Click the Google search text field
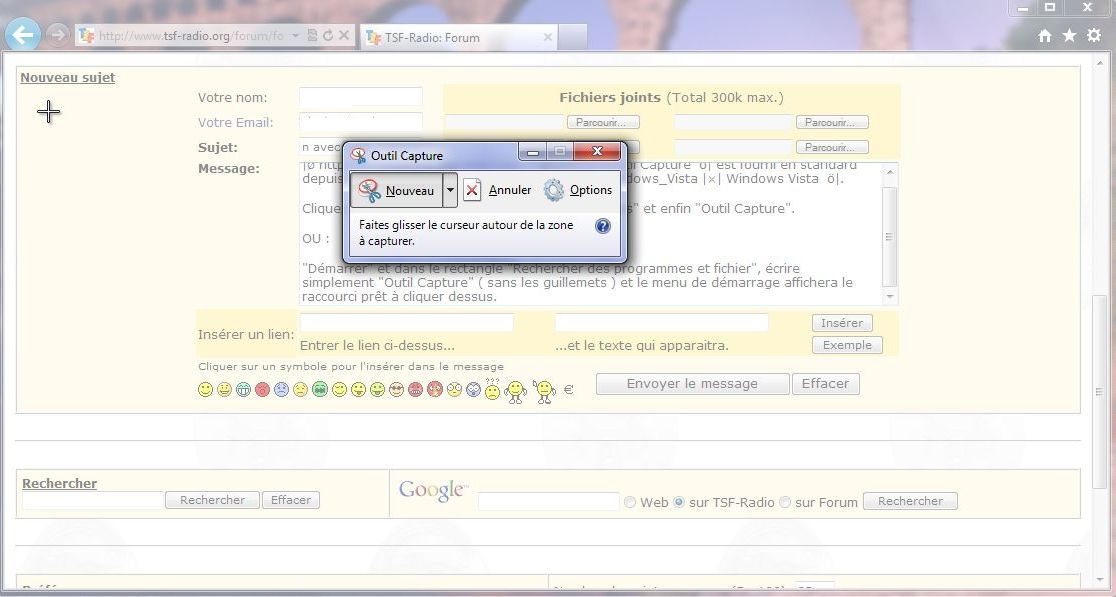Image resolution: width=1116 pixels, height=597 pixels. (548, 501)
